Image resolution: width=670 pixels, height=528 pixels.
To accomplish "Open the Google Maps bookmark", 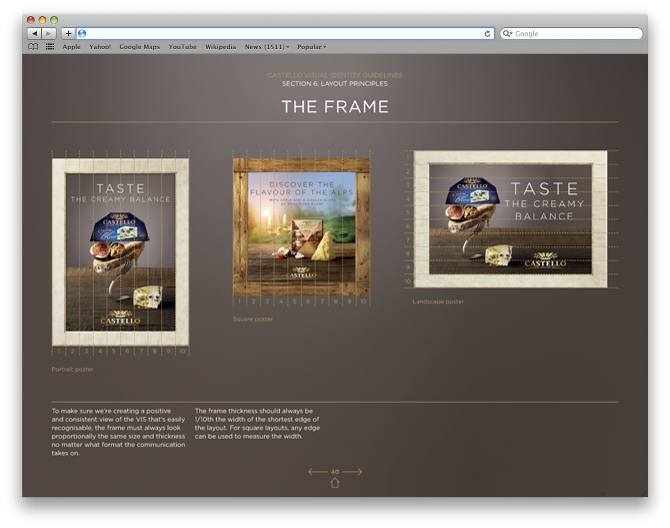I will click(140, 47).
